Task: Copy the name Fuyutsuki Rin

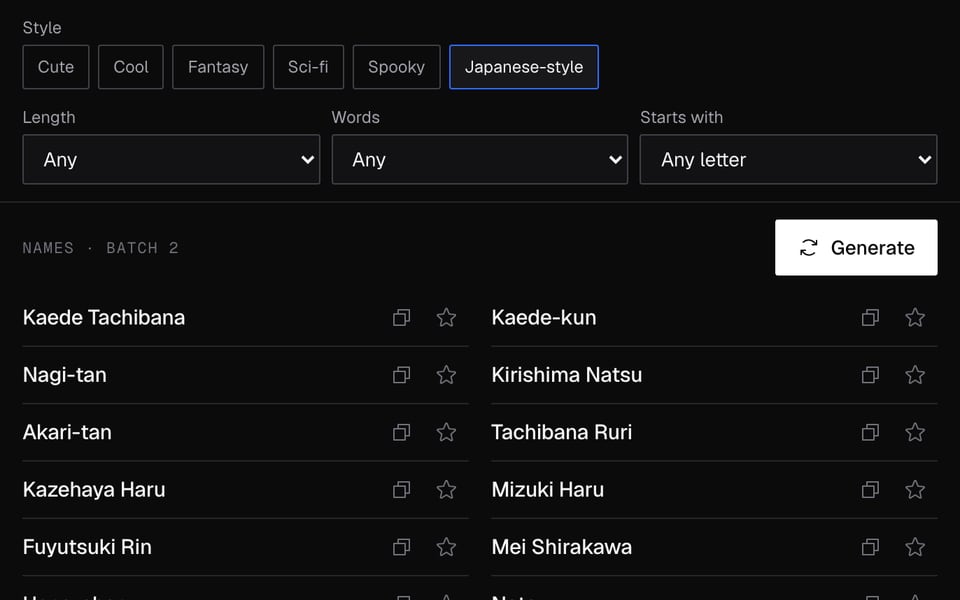Action: point(402,547)
